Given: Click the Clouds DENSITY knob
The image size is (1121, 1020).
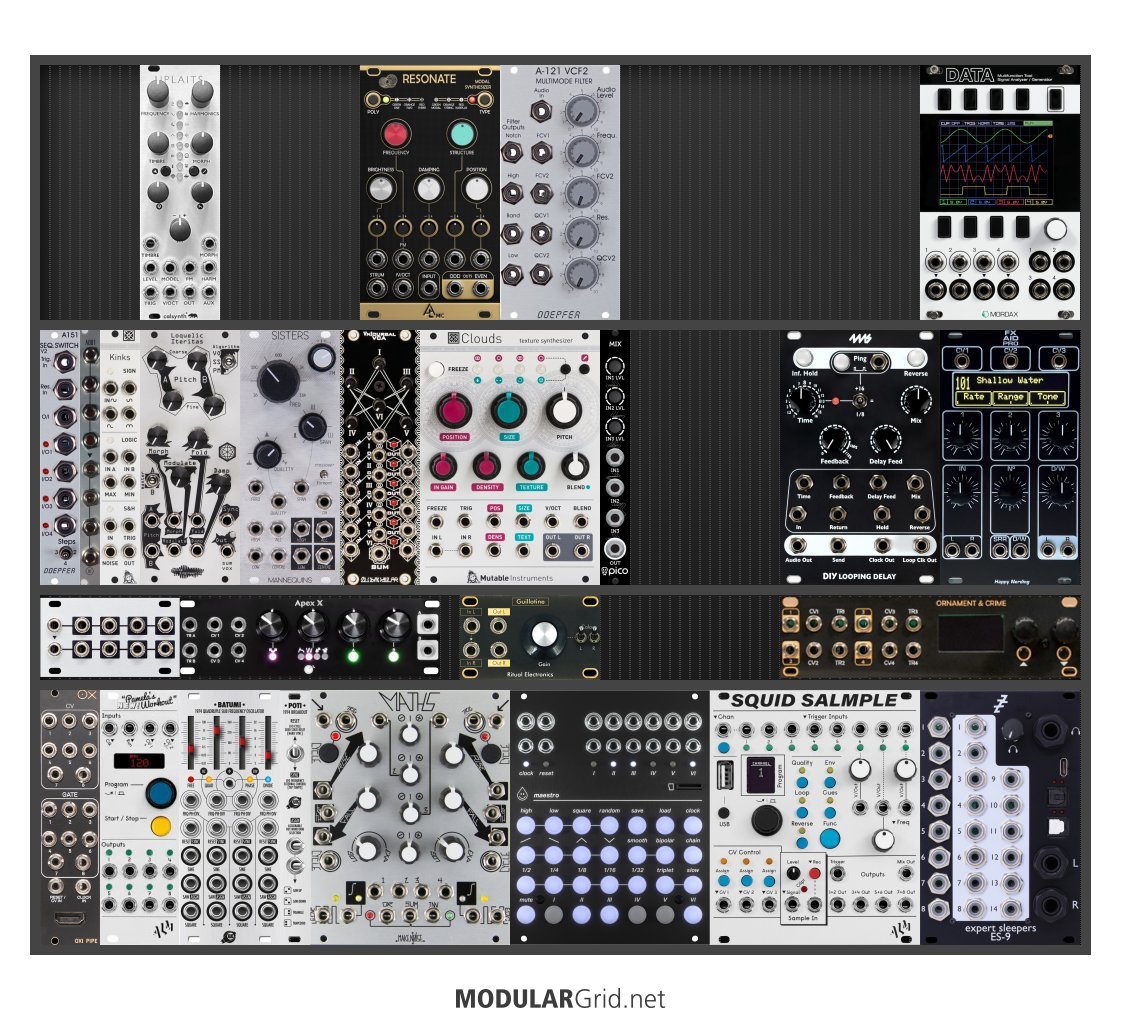Looking at the screenshot, I should pyautogui.click(x=487, y=466).
